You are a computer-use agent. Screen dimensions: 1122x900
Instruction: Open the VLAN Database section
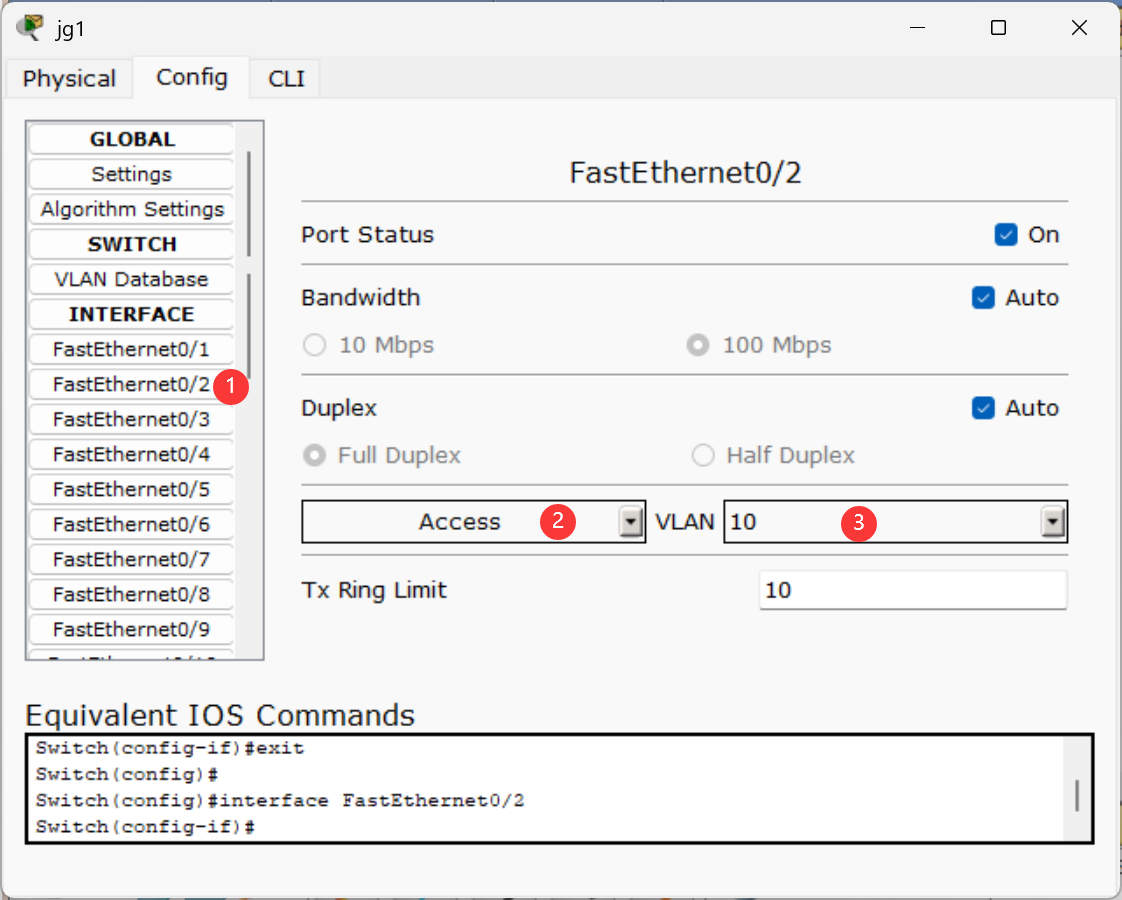pyautogui.click(x=132, y=279)
